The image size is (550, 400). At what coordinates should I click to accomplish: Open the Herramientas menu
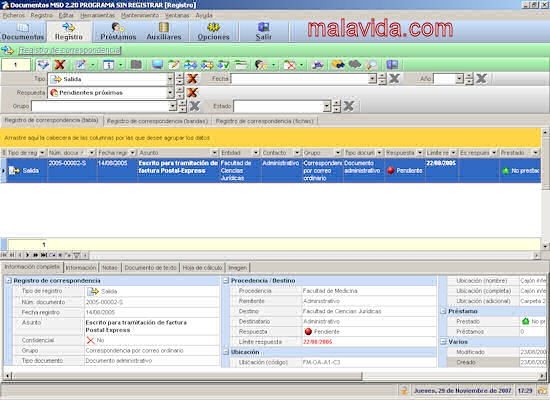click(98, 15)
